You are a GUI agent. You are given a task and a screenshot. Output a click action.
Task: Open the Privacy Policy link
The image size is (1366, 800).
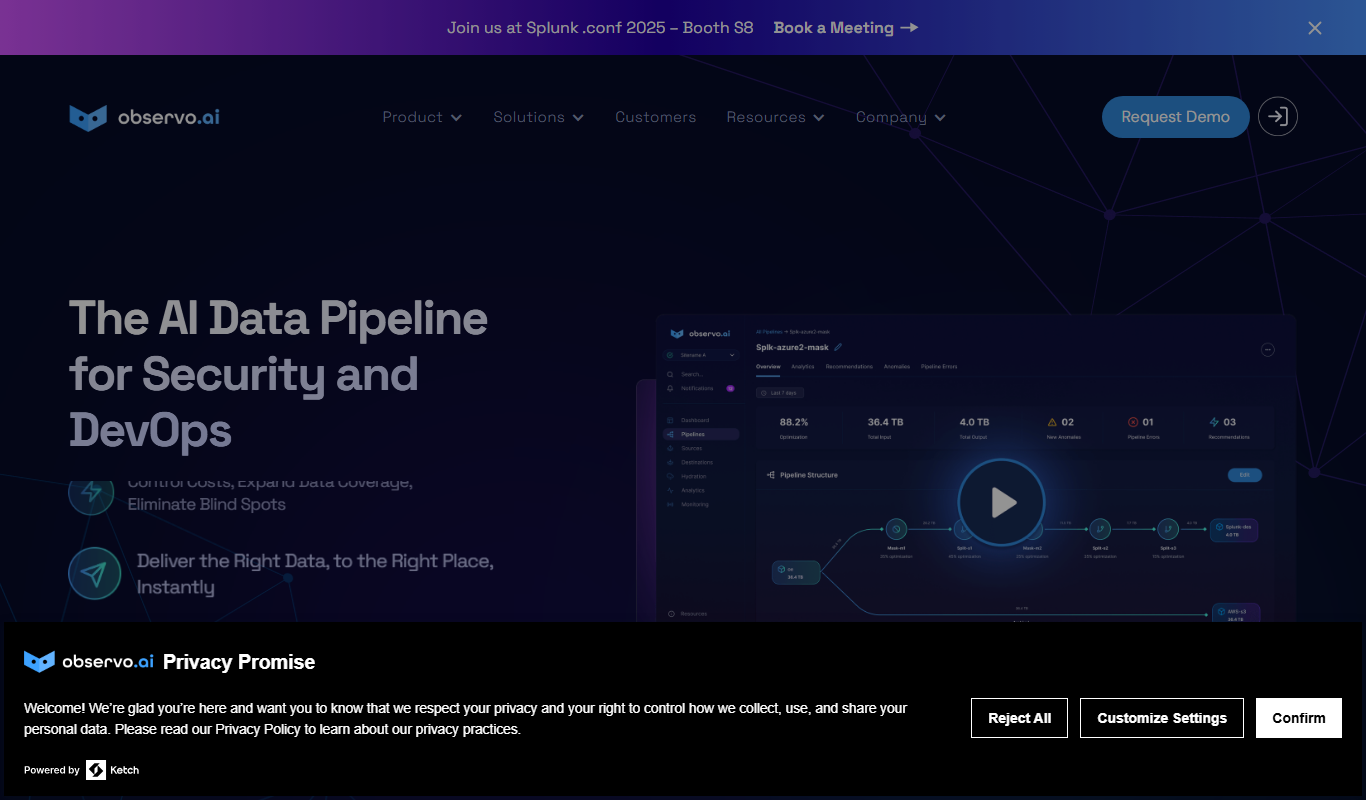(259, 729)
